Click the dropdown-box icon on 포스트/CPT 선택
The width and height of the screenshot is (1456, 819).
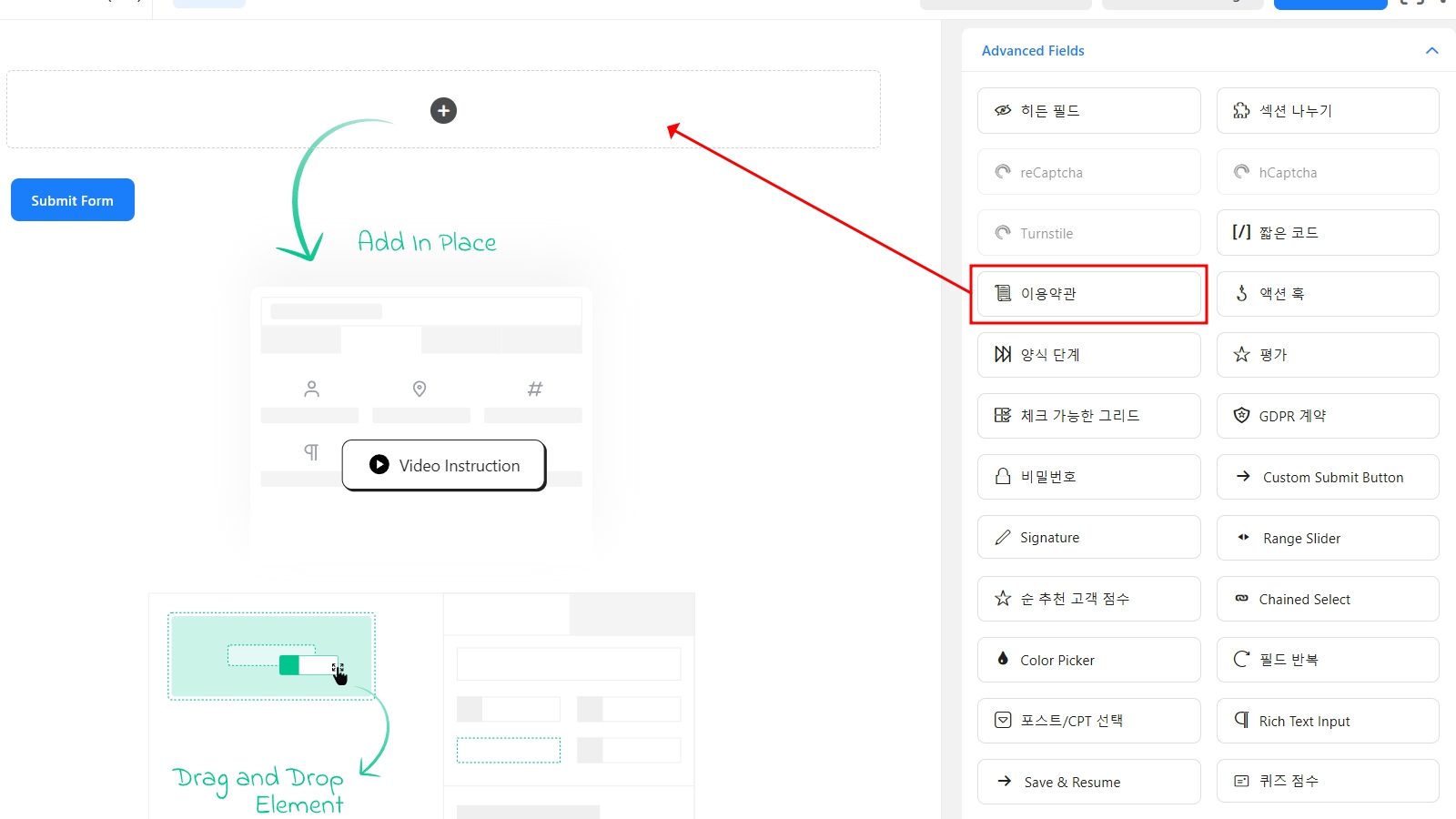[1003, 720]
